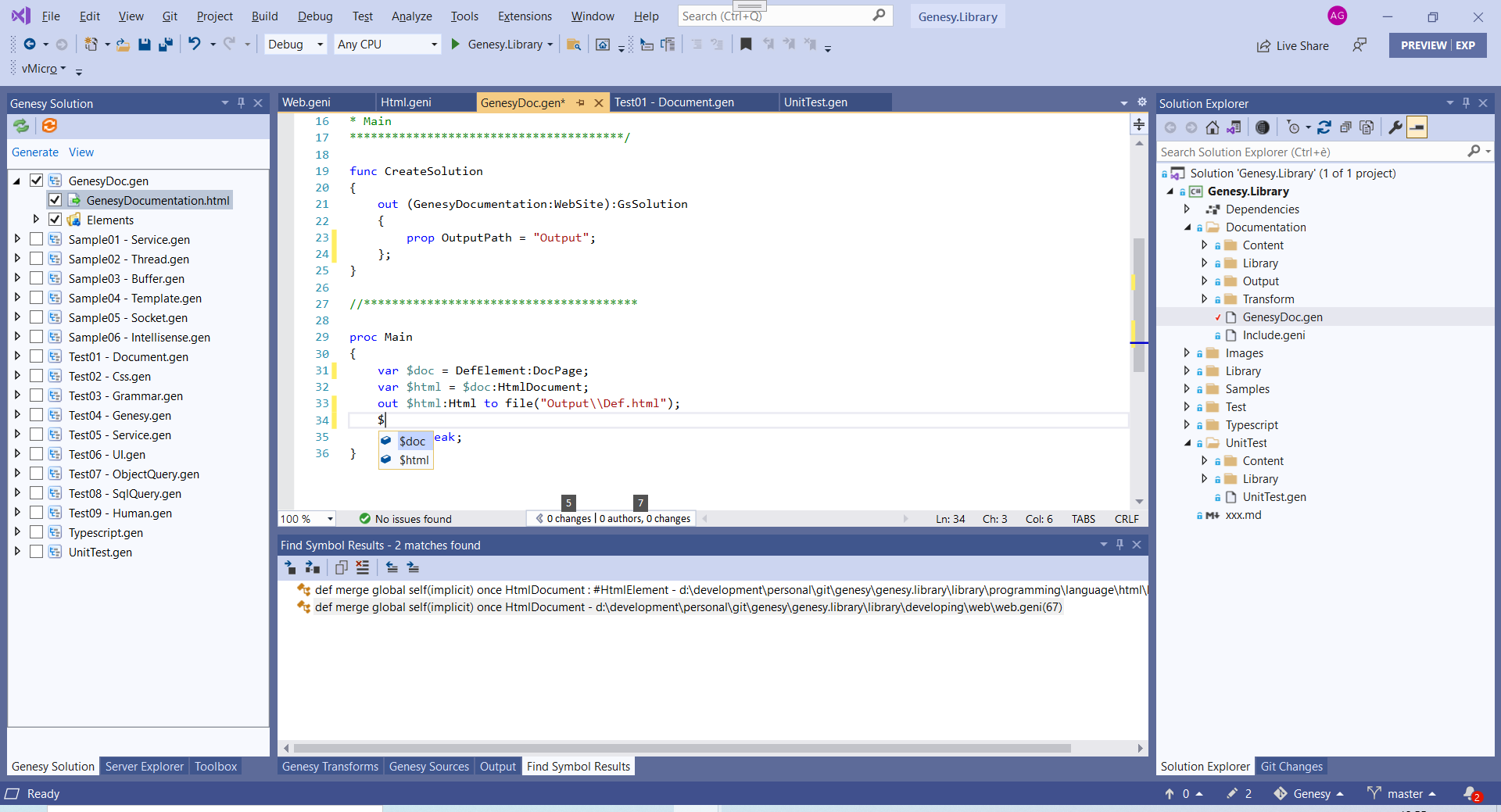Click the pending changes filter clock icon

1294,127
